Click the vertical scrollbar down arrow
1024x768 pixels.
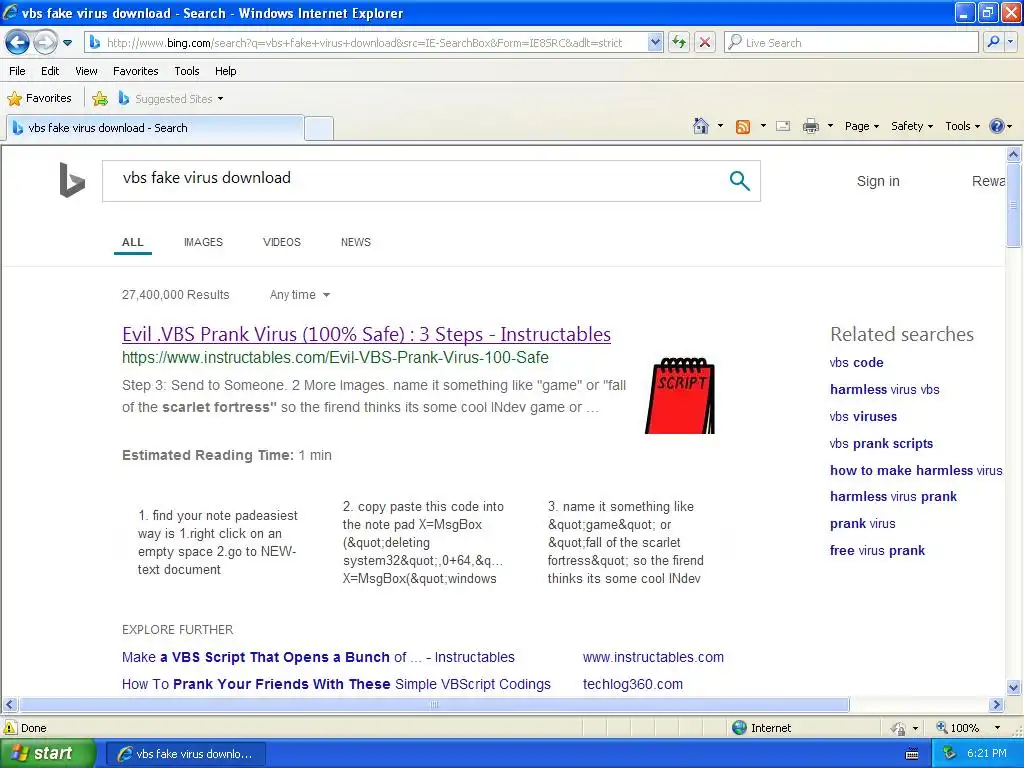1013,687
